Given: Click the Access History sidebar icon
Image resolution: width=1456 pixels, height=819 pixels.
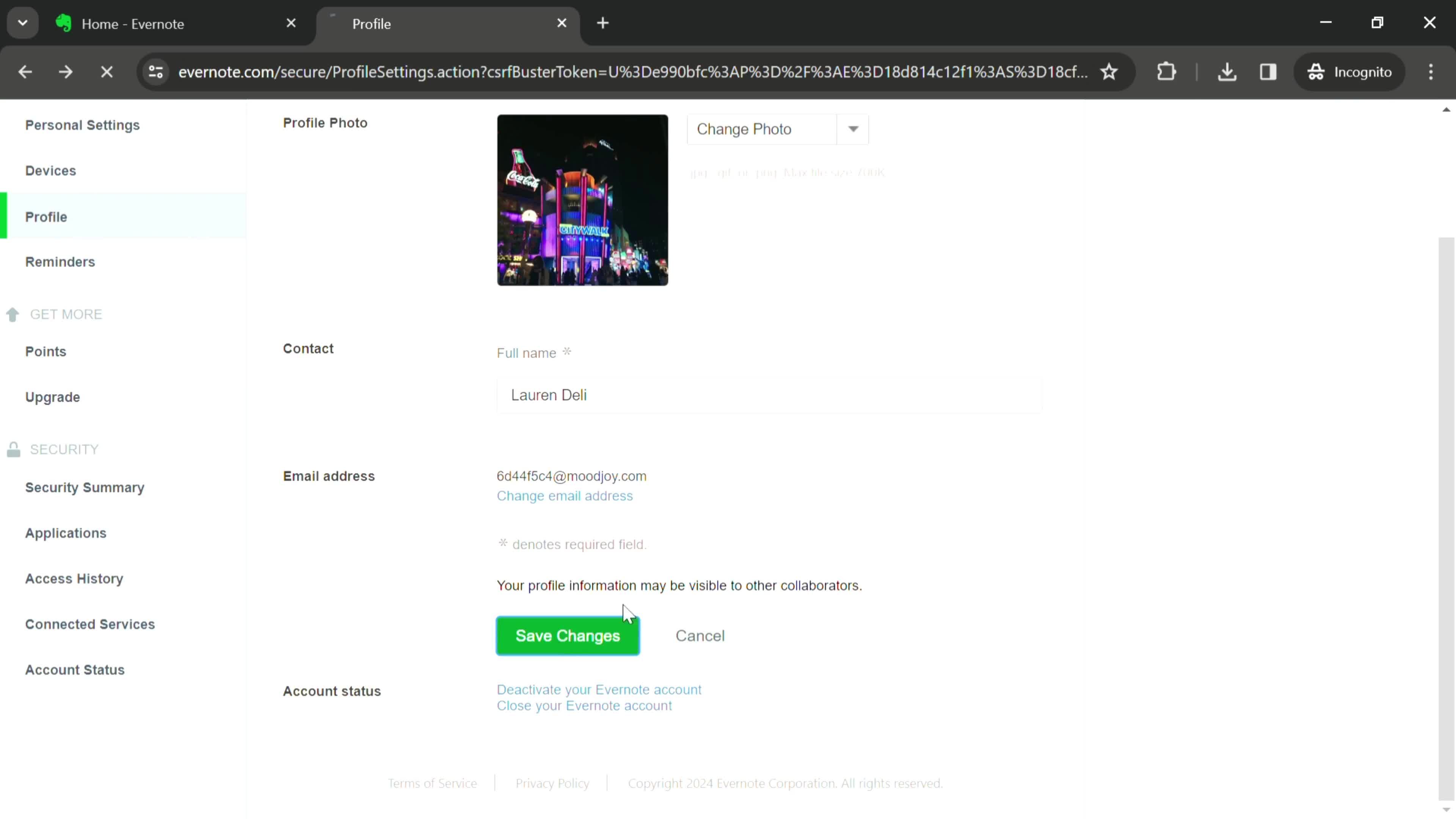Looking at the screenshot, I should (74, 578).
